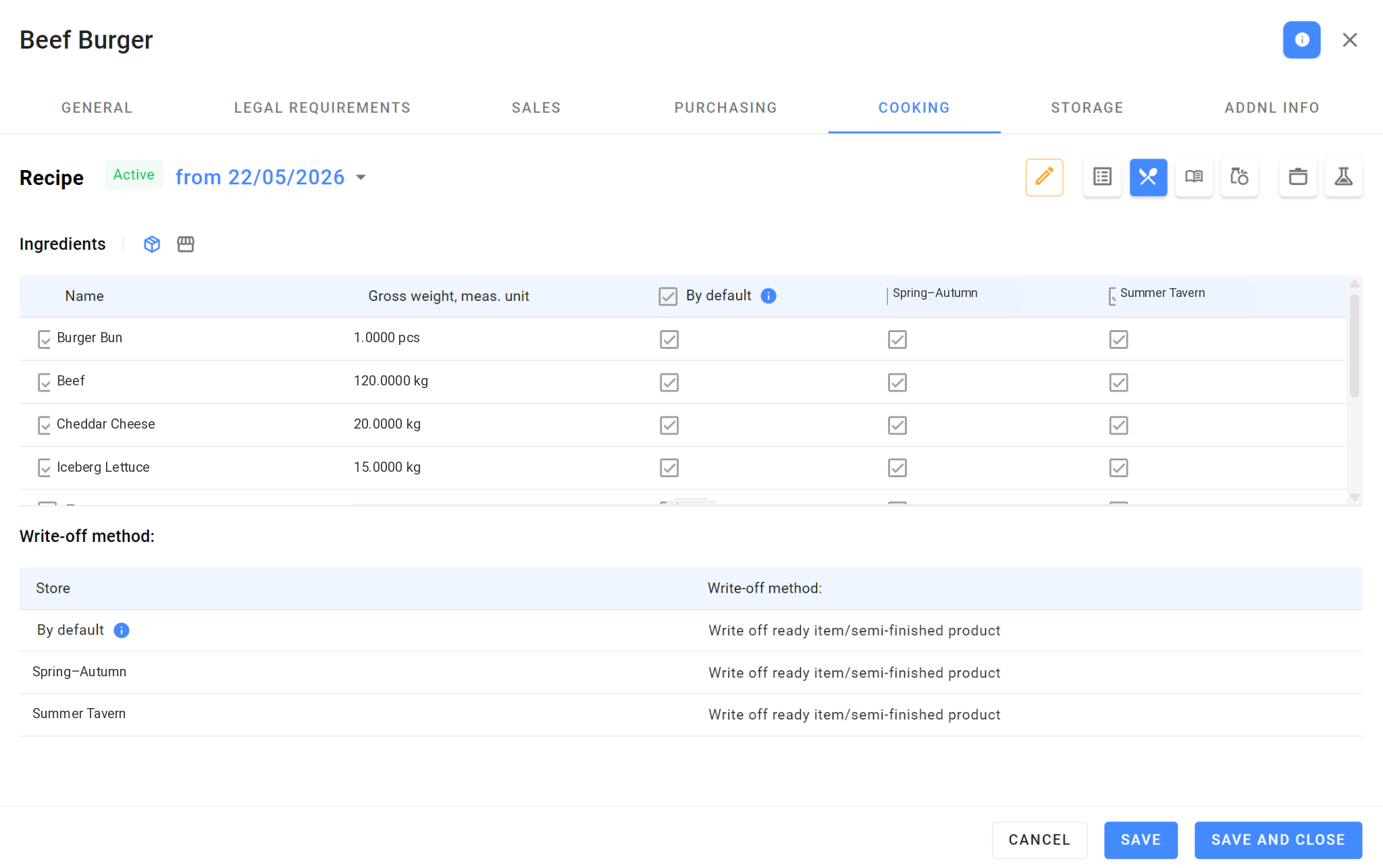Image resolution: width=1383 pixels, height=868 pixels.
Task: Click write-off method for Spring–Autumn store
Action: click(x=854, y=673)
